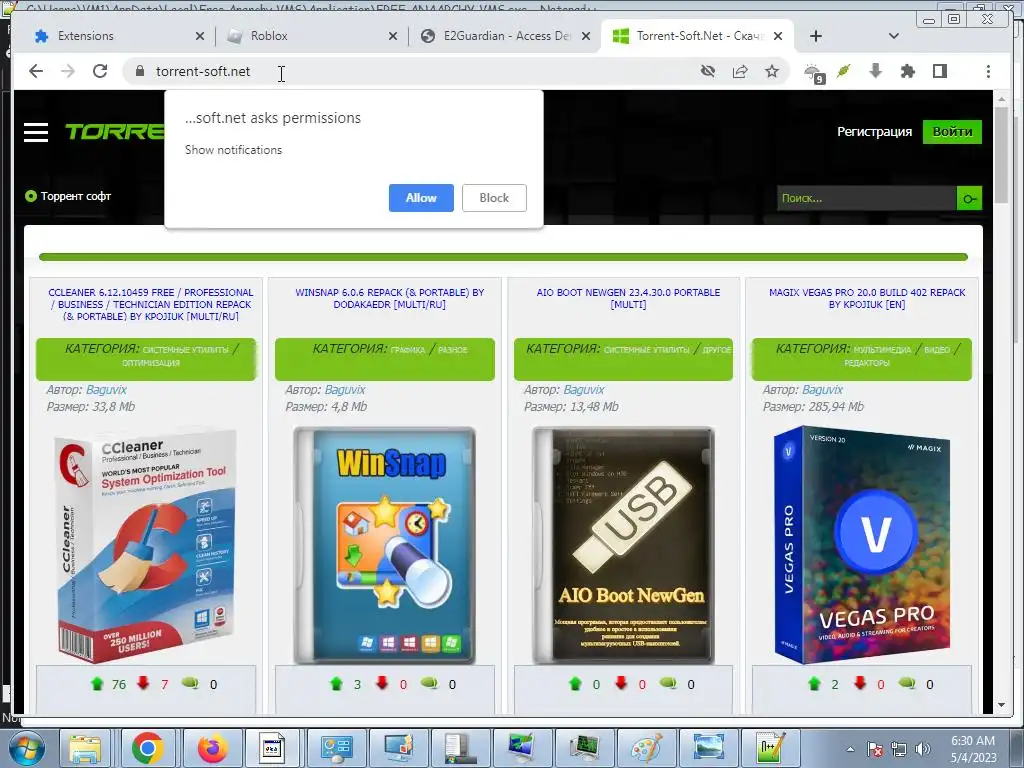This screenshot has width=1024, height=768.
Task: Click the address bar URL field
Action: (x=418, y=71)
